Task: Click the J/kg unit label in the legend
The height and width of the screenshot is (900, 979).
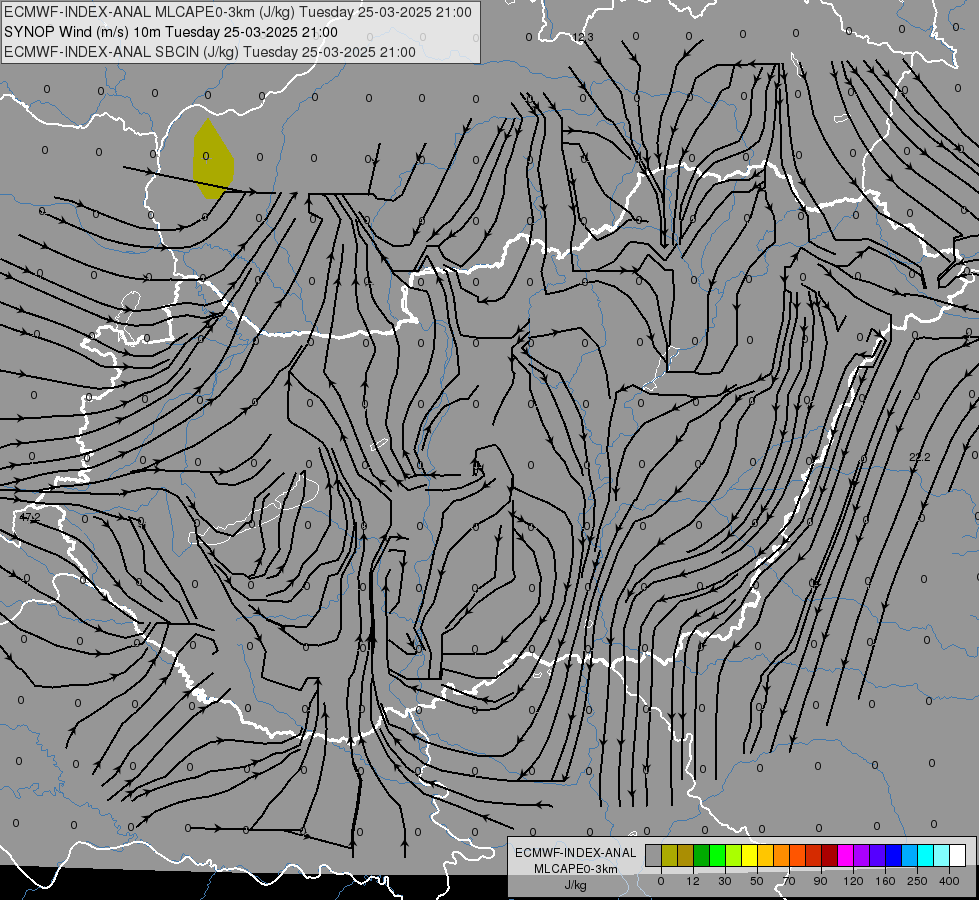Action: click(575, 885)
